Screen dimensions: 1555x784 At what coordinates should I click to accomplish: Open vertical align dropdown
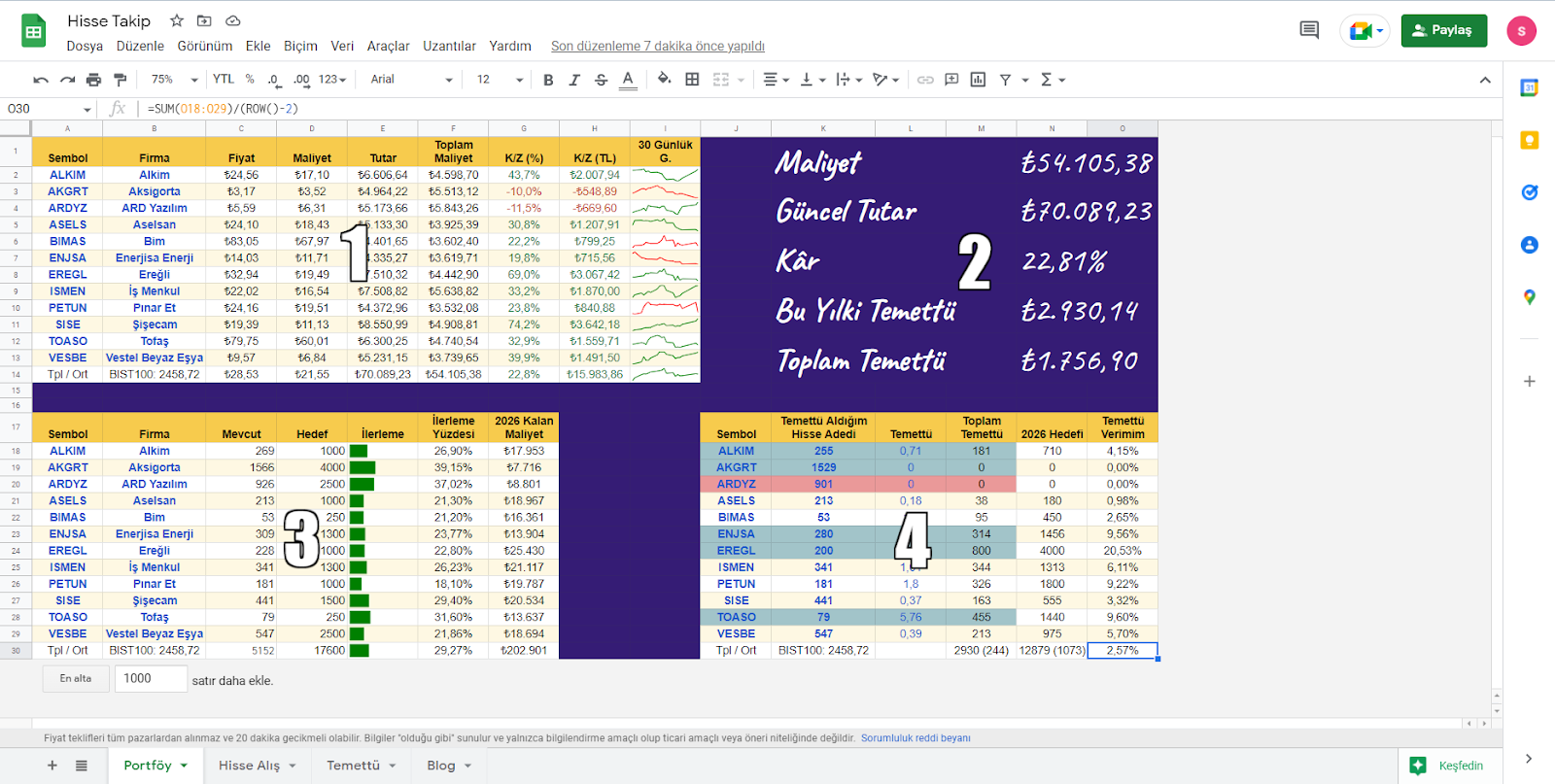812,80
